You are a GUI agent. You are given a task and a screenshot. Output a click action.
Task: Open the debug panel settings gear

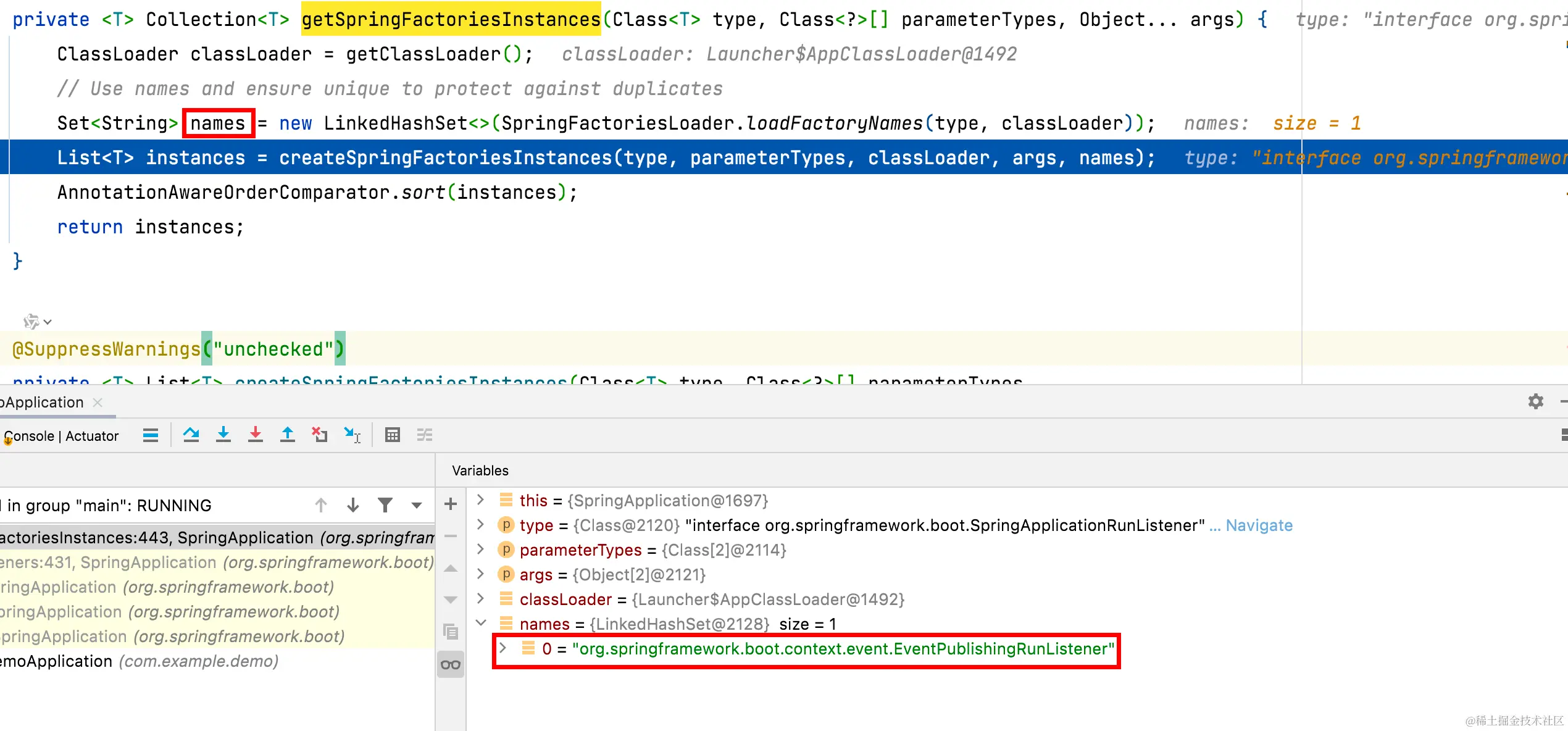(x=1536, y=402)
